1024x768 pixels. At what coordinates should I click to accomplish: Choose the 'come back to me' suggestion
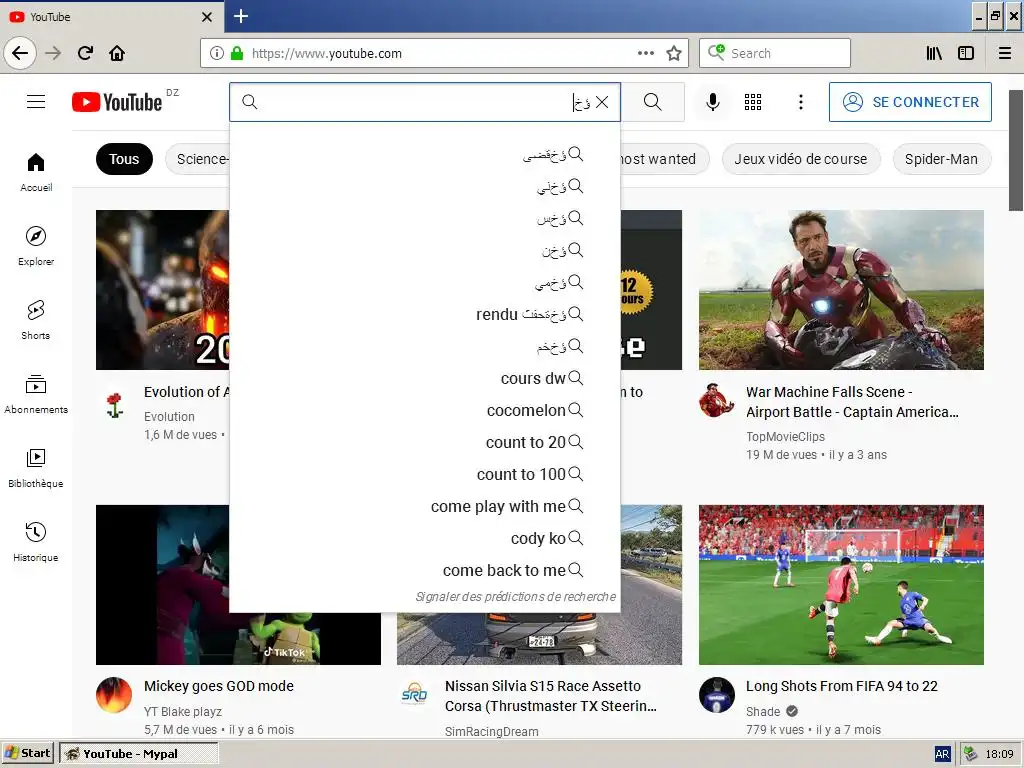click(x=424, y=570)
